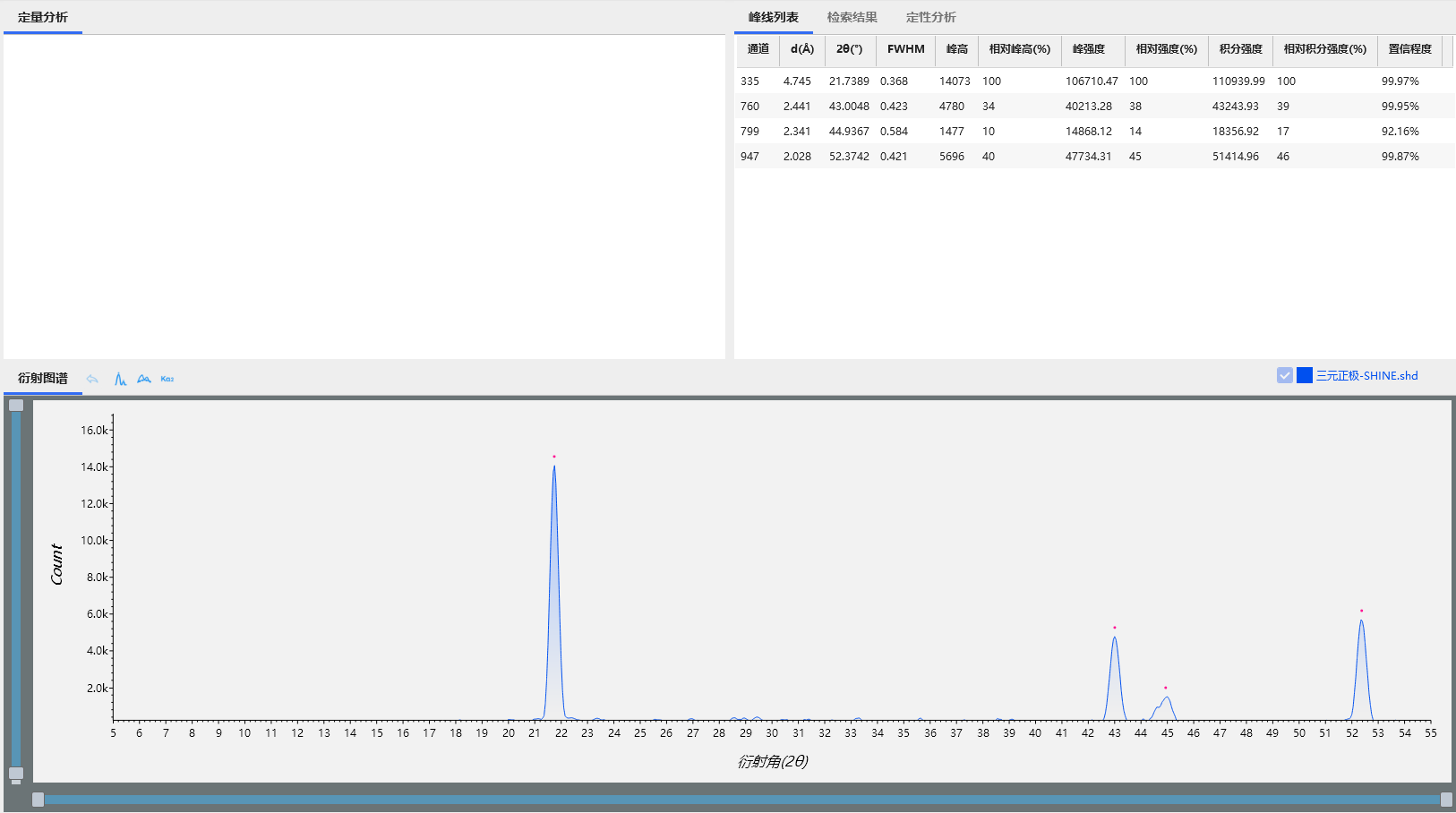Click the overlapping peaks fitting icon
The image size is (1456, 813).
[x=144, y=379]
